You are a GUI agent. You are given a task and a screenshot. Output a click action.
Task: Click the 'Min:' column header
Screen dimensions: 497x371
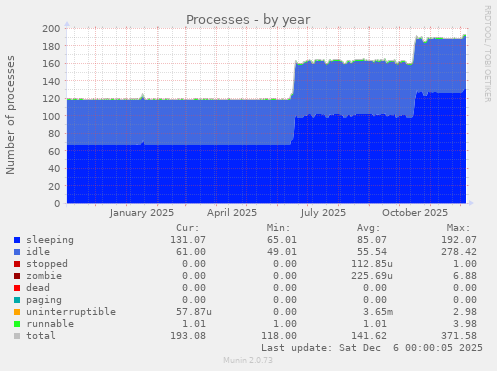tap(278, 228)
